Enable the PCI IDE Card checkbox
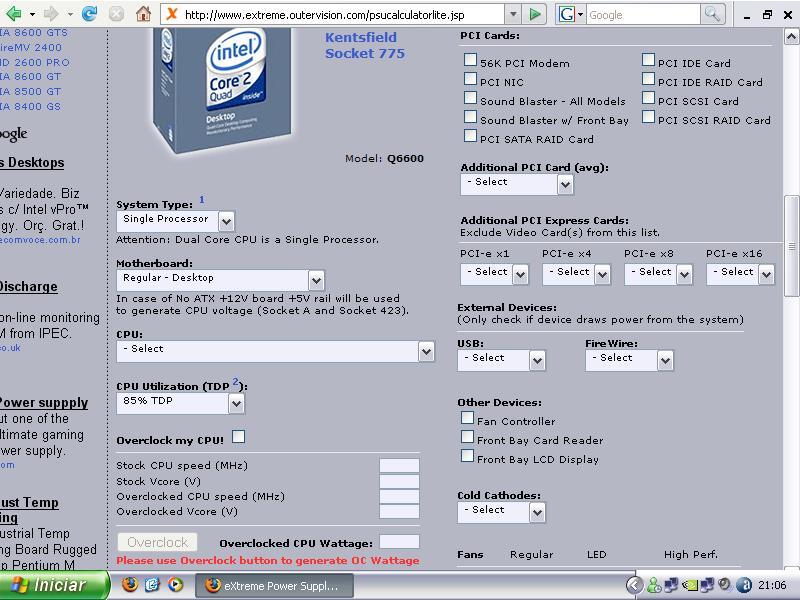Viewport: 800px width, 600px height. click(648, 60)
